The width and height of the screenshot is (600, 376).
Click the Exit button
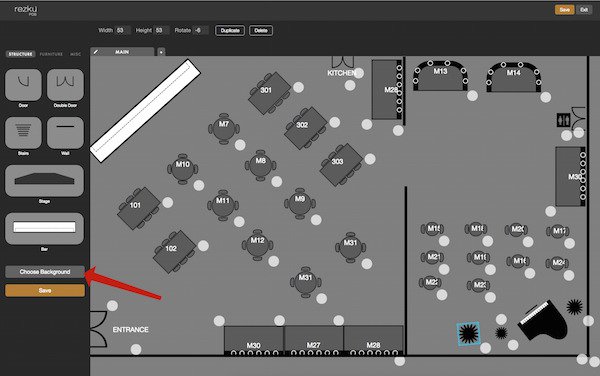[x=584, y=10]
